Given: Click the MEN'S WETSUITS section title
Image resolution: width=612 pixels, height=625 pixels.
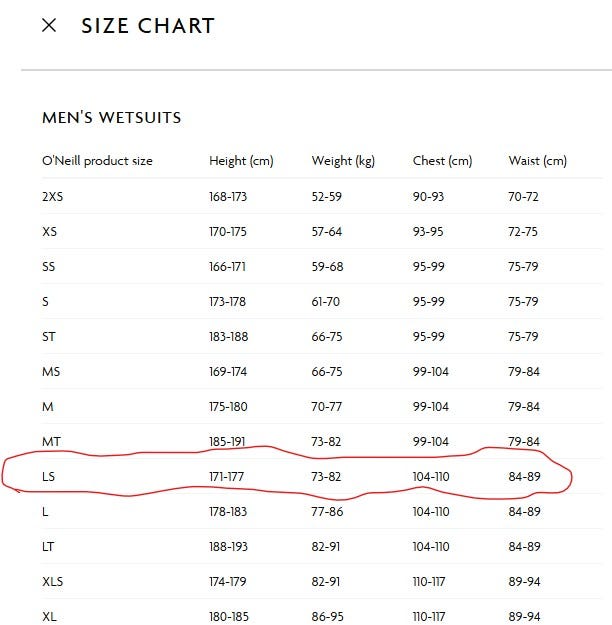Looking at the screenshot, I should [111, 118].
